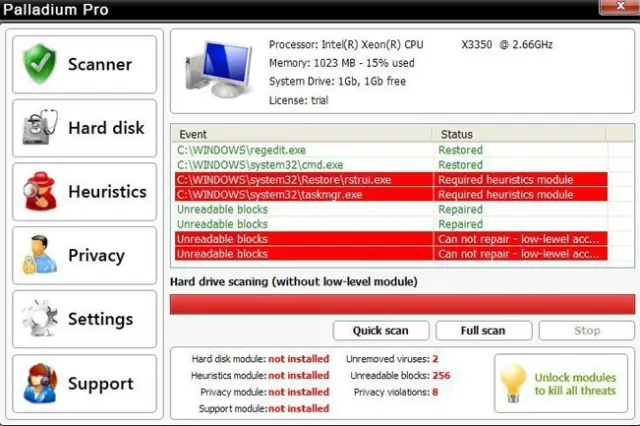Click the red scan progress bar

click(402, 304)
